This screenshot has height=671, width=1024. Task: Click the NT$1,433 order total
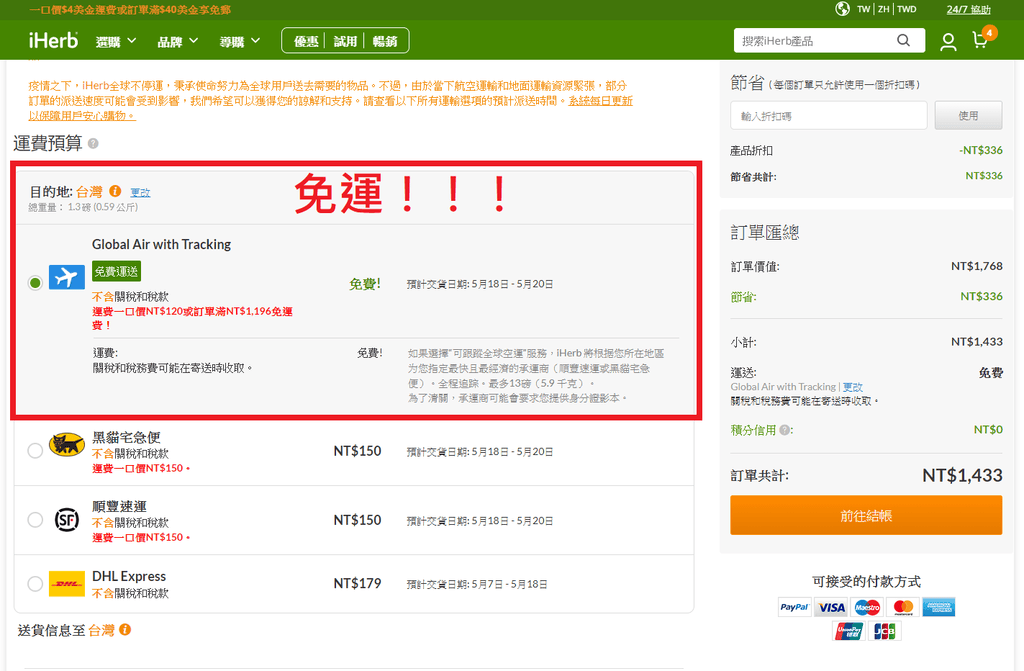961,475
